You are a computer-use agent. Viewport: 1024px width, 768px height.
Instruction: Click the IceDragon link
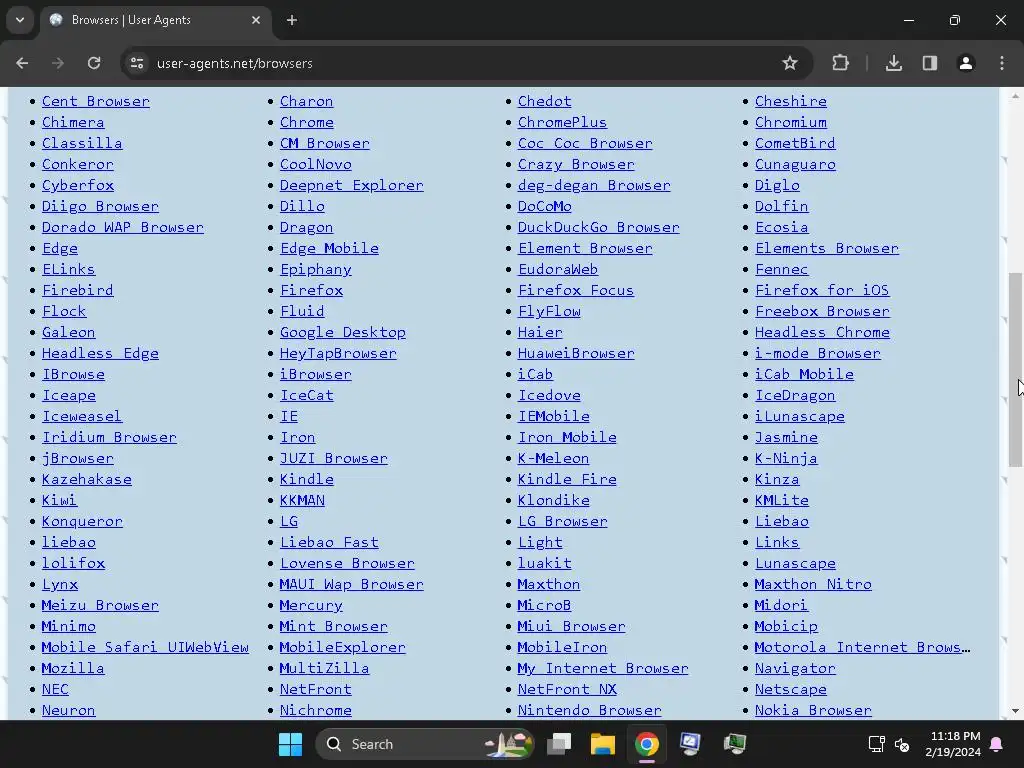click(x=795, y=395)
